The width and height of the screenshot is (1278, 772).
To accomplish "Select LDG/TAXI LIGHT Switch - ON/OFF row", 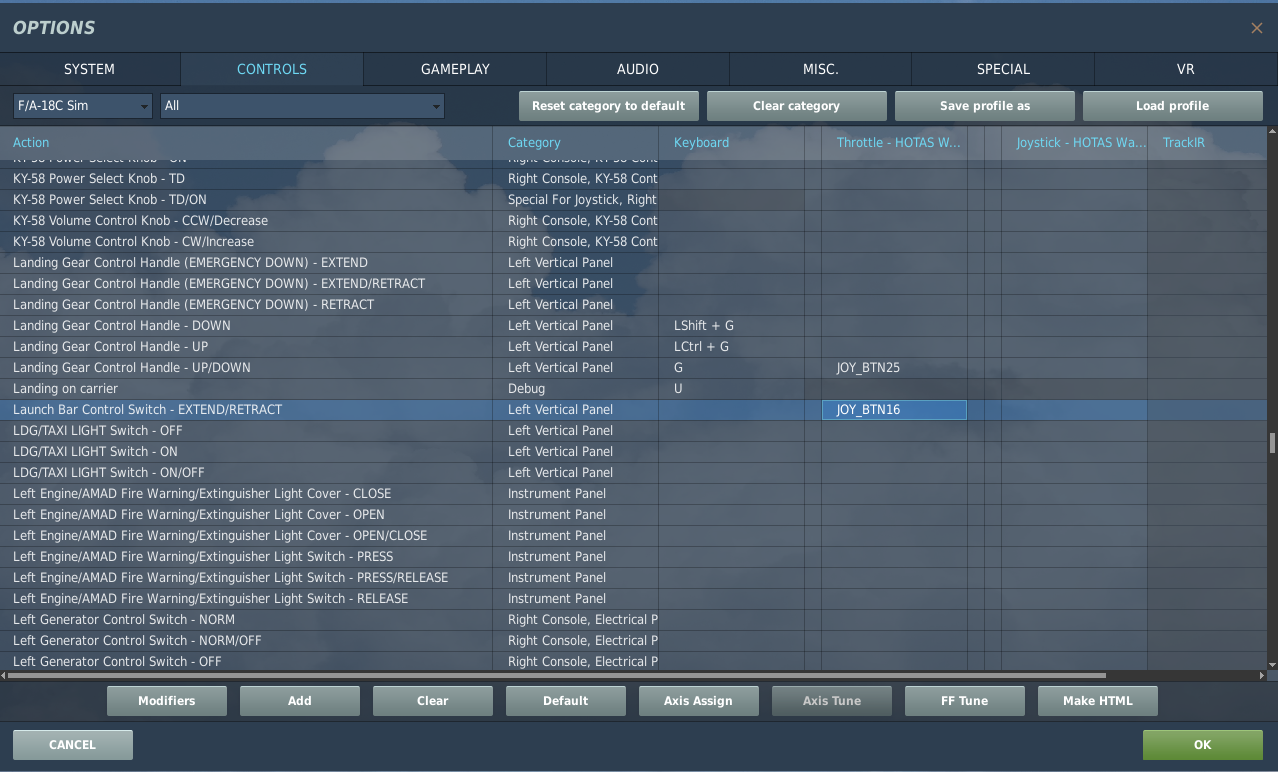I will pyautogui.click(x=633, y=473).
